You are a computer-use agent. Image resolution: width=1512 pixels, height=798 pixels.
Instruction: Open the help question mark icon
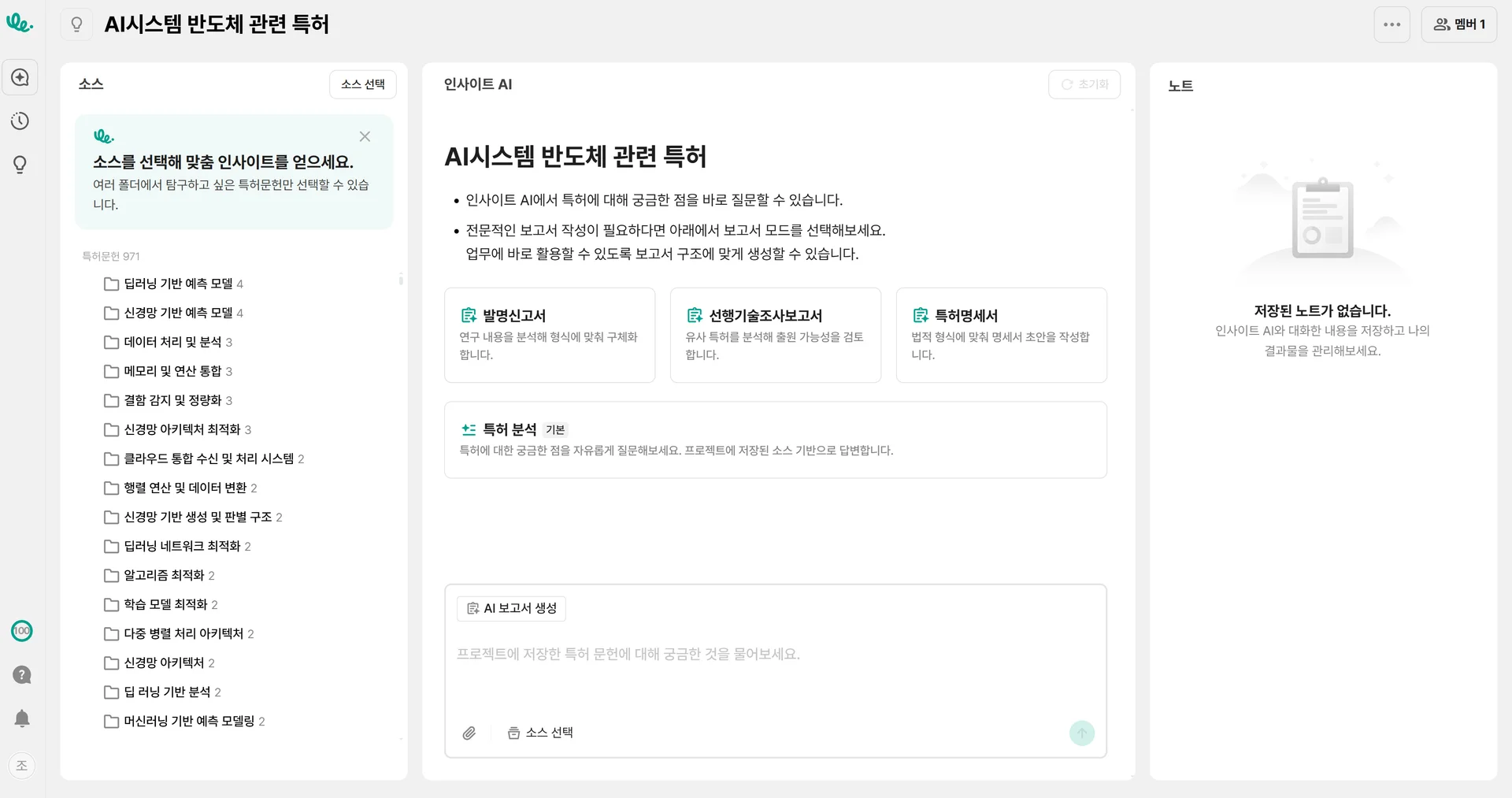22,675
